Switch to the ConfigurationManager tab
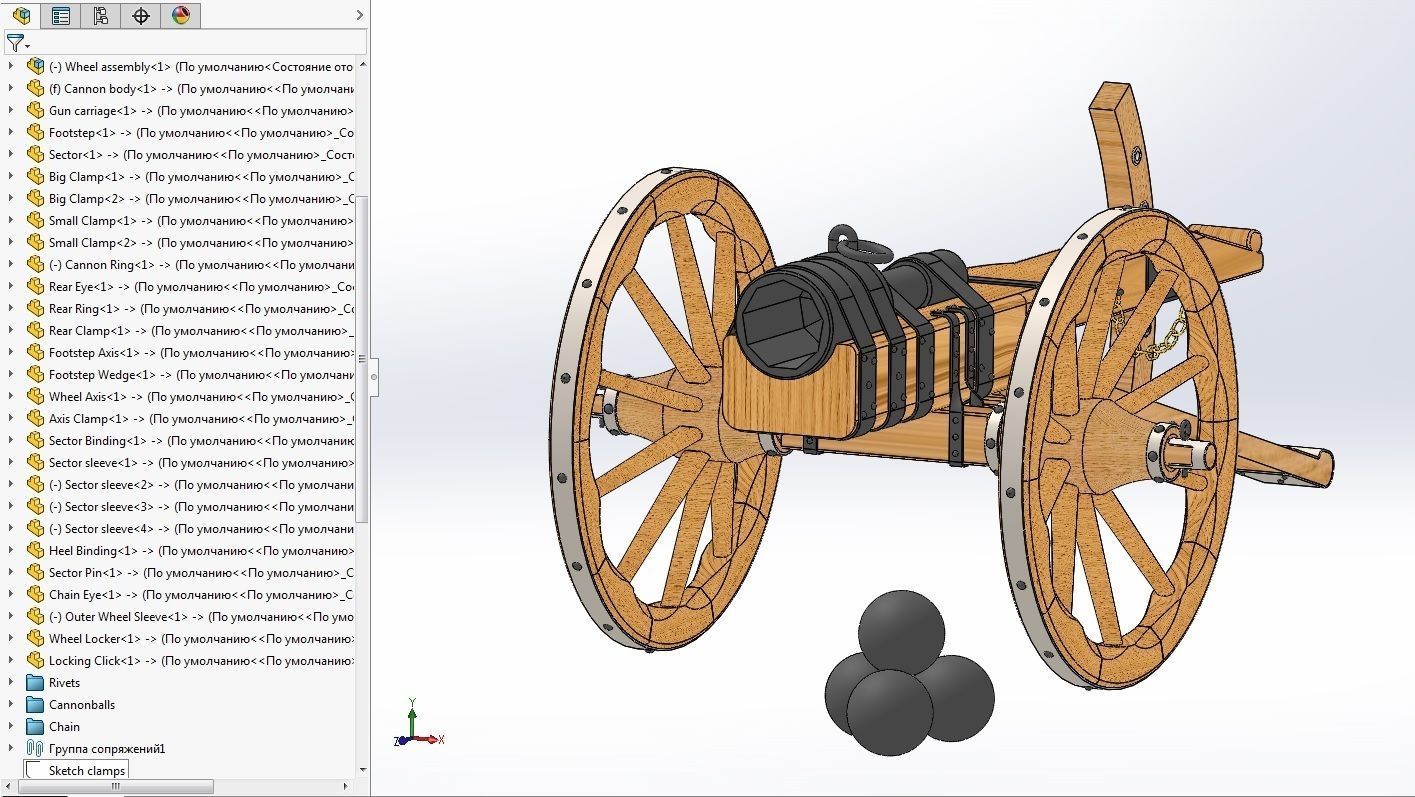Image resolution: width=1415 pixels, height=797 pixels. point(100,15)
